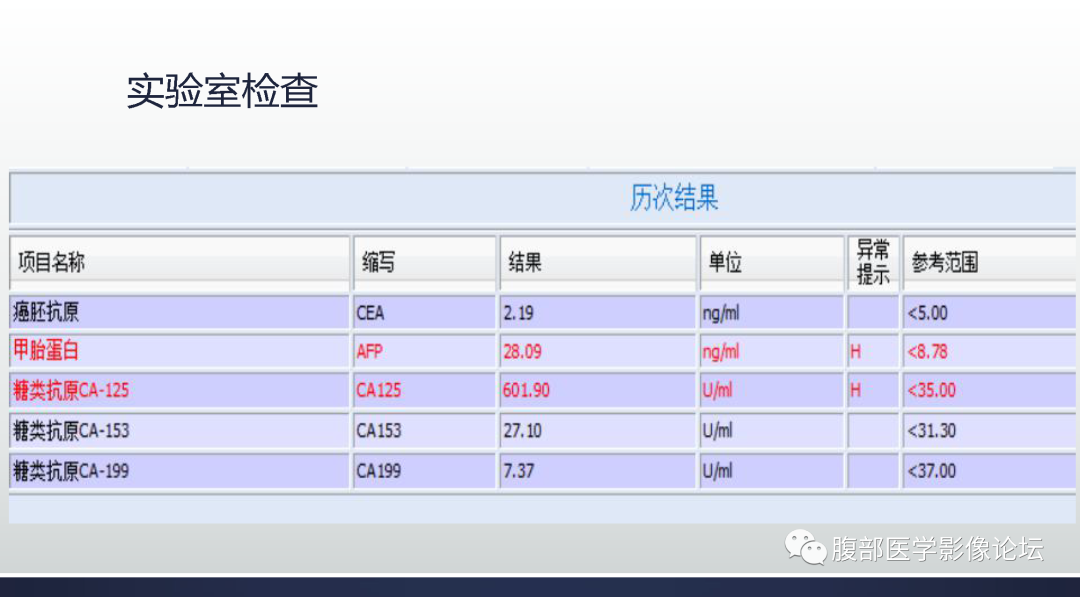
Task: Click the 实验室检查 slide title
Action: coord(222,91)
